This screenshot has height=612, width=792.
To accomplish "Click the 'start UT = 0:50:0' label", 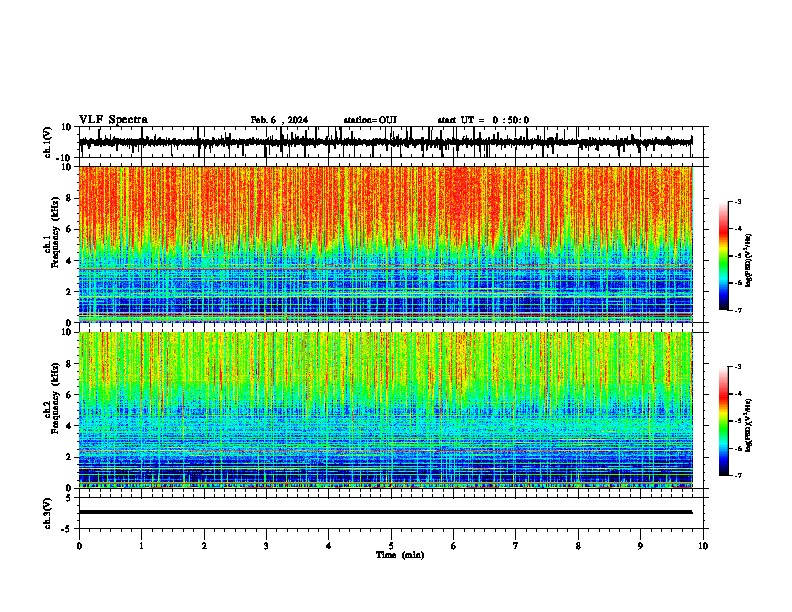I will (483, 120).
